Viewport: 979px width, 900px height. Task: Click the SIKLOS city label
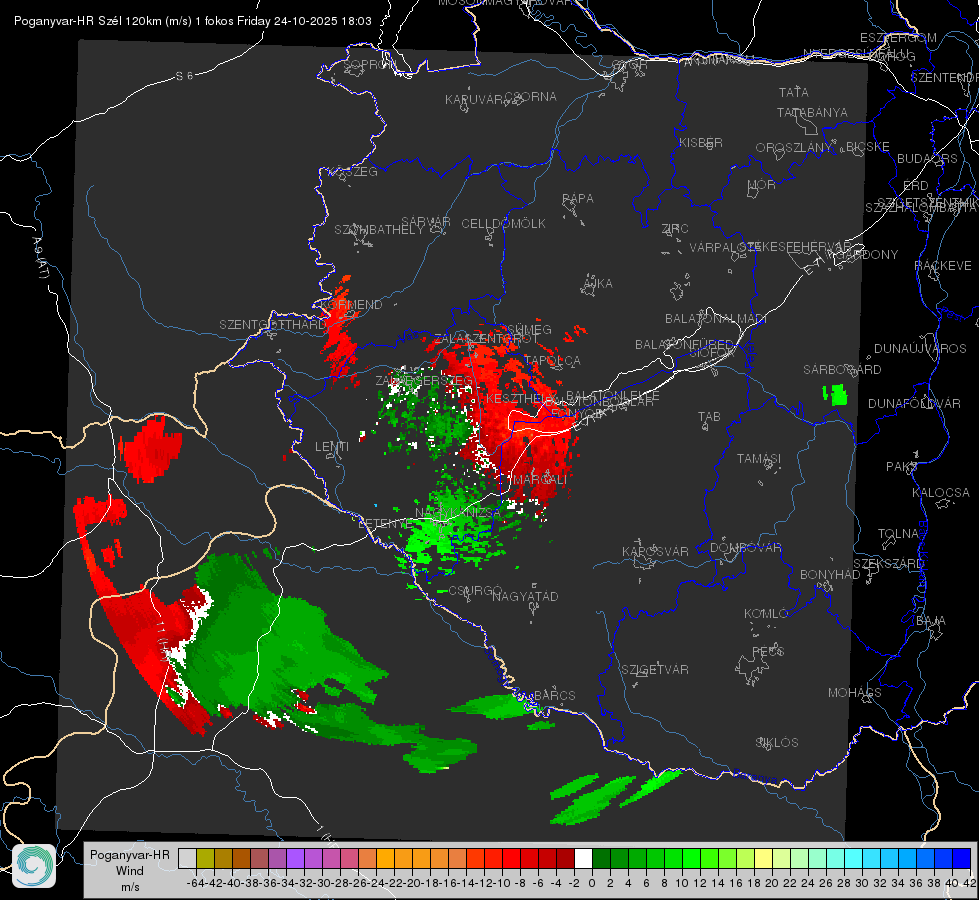point(777,743)
